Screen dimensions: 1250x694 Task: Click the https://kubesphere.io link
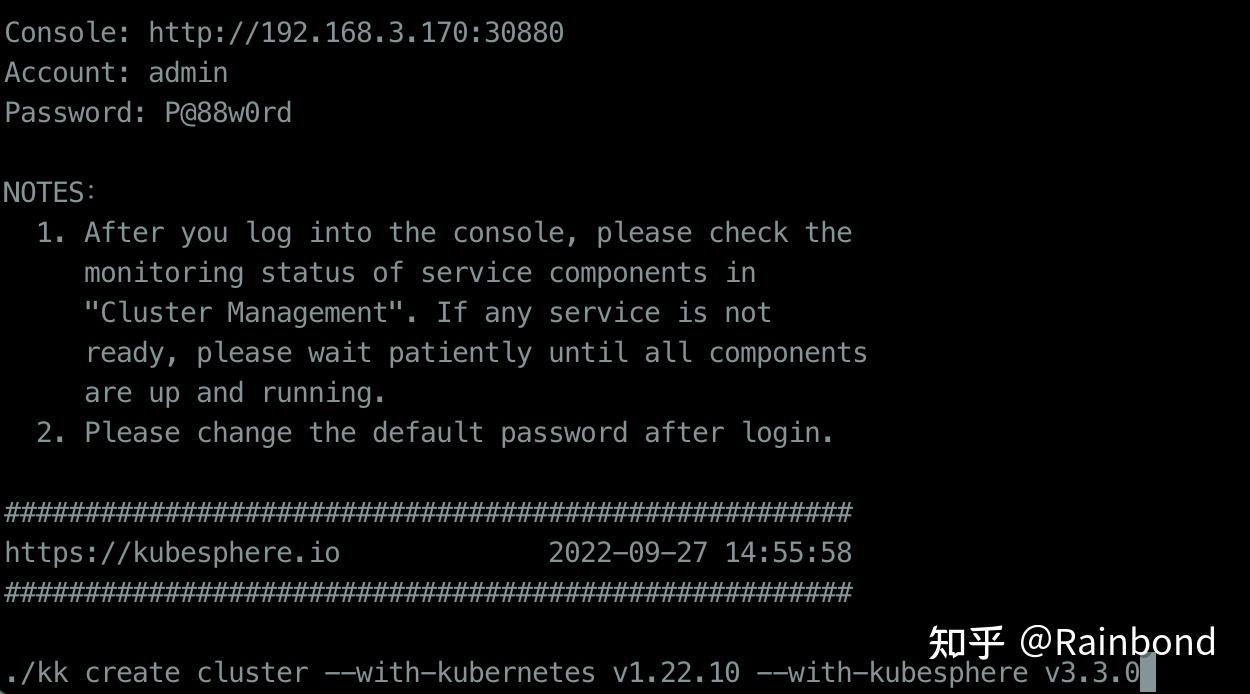tap(172, 552)
